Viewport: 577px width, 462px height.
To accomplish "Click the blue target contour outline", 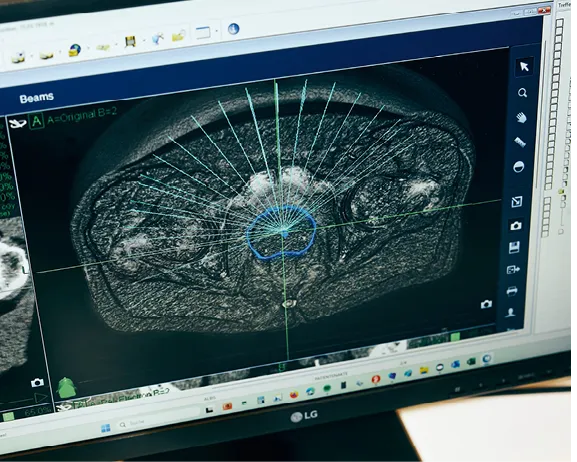I will 281,232.
